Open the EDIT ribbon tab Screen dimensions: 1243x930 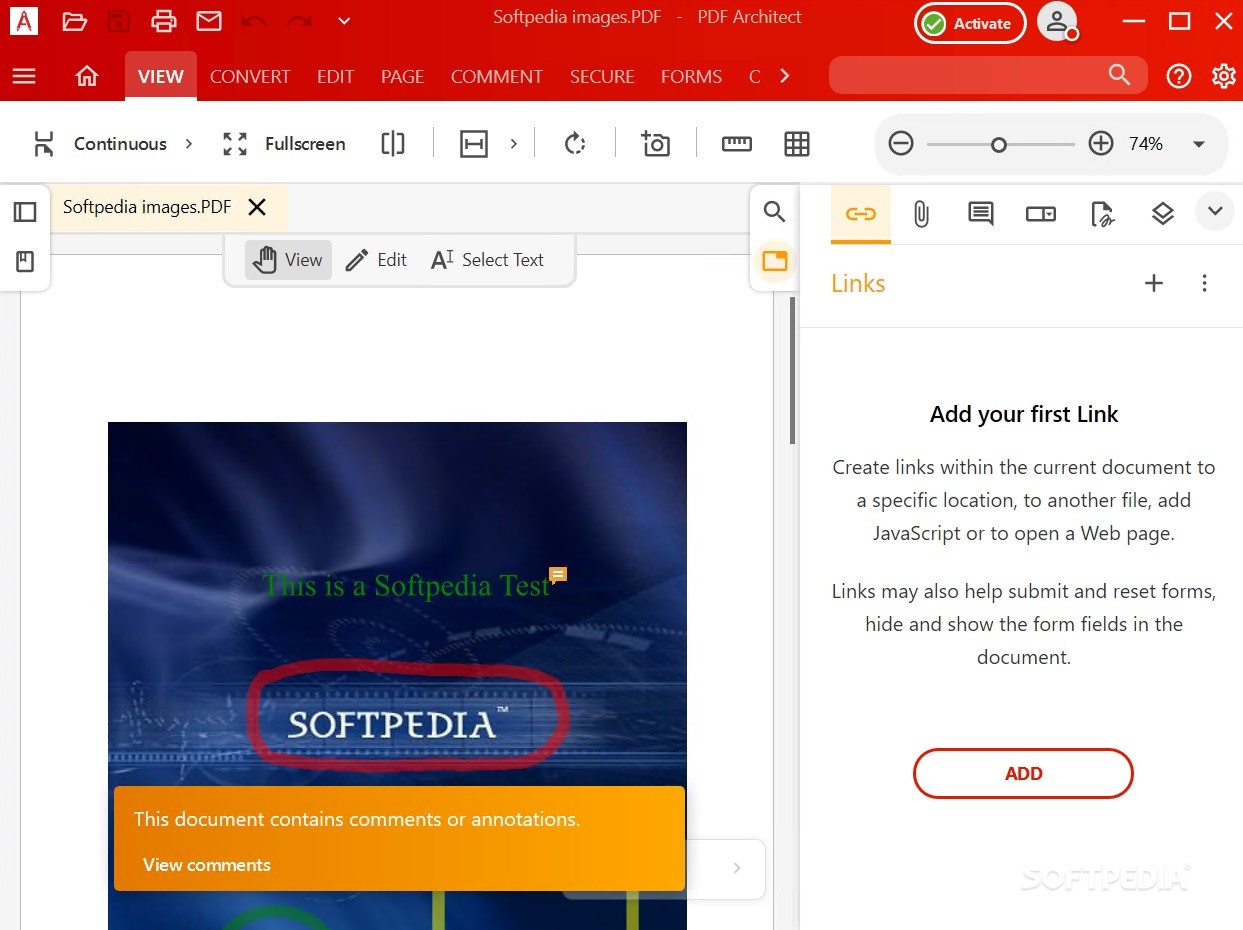click(335, 76)
